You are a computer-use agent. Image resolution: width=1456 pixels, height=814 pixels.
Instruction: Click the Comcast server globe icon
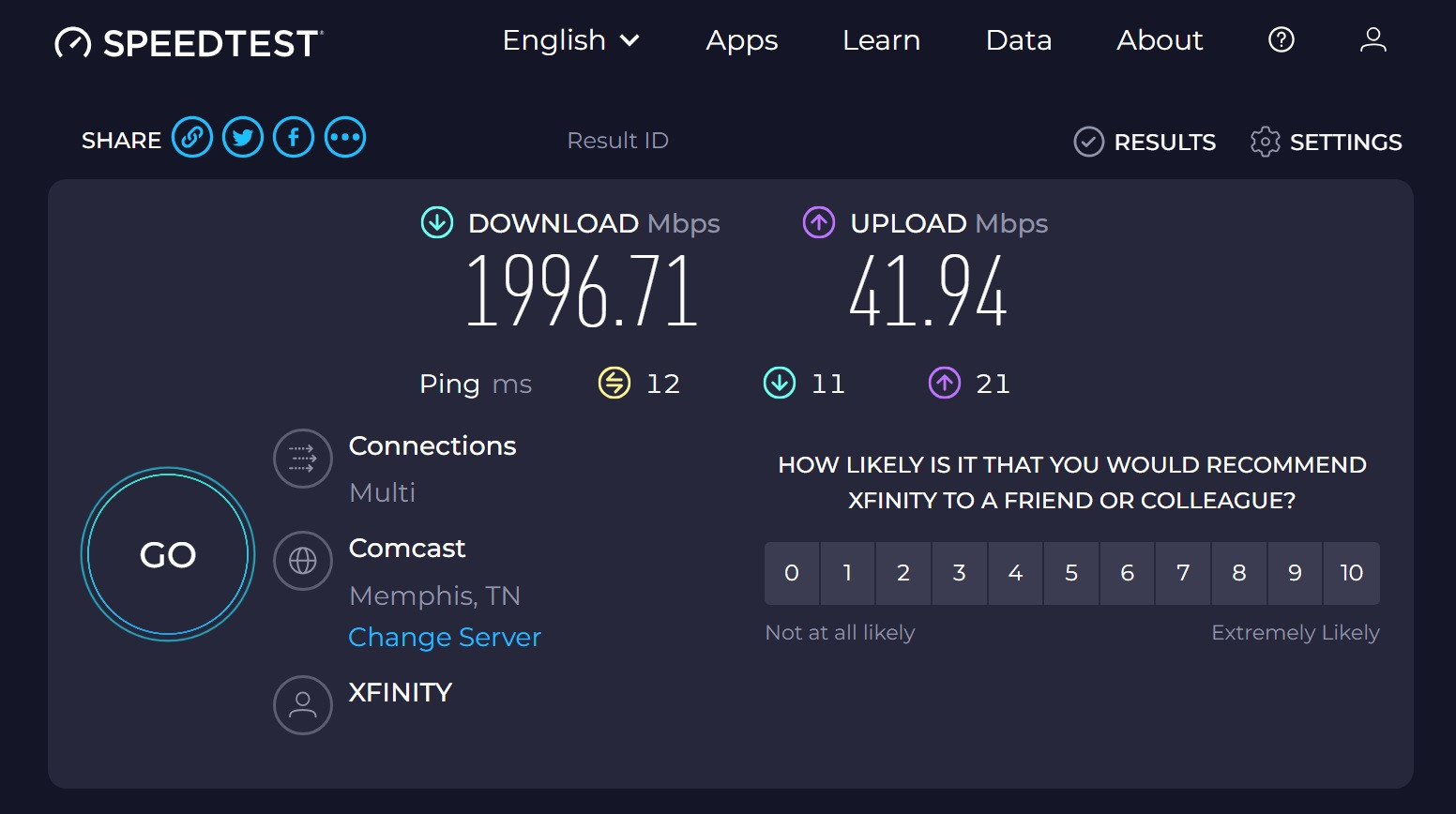(303, 561)
